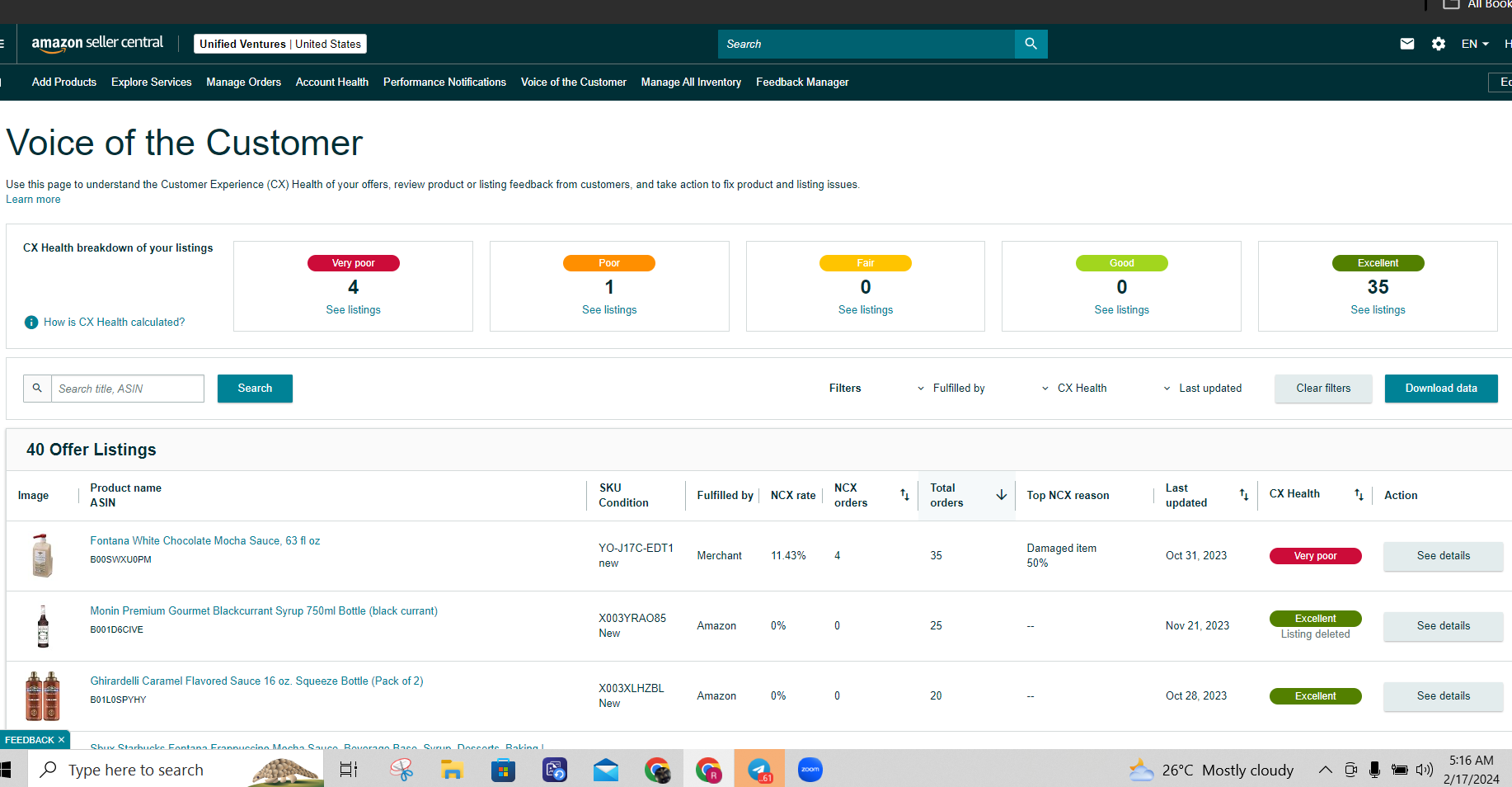Sort by NCX orders using its sort arrows
Screen dimensions: 1512x787
(x=904, y=495)
